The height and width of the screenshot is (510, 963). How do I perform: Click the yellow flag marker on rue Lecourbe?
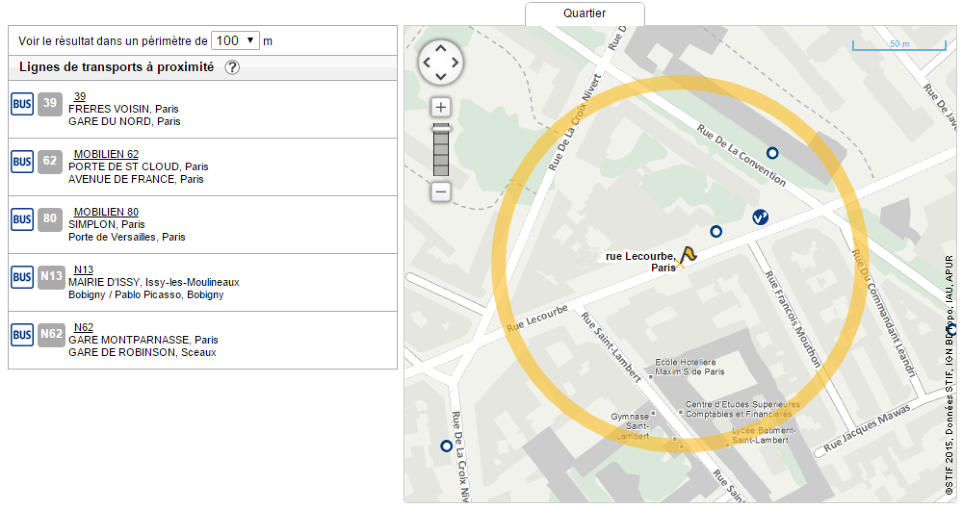pyautogui.click(x=688, y=255)
